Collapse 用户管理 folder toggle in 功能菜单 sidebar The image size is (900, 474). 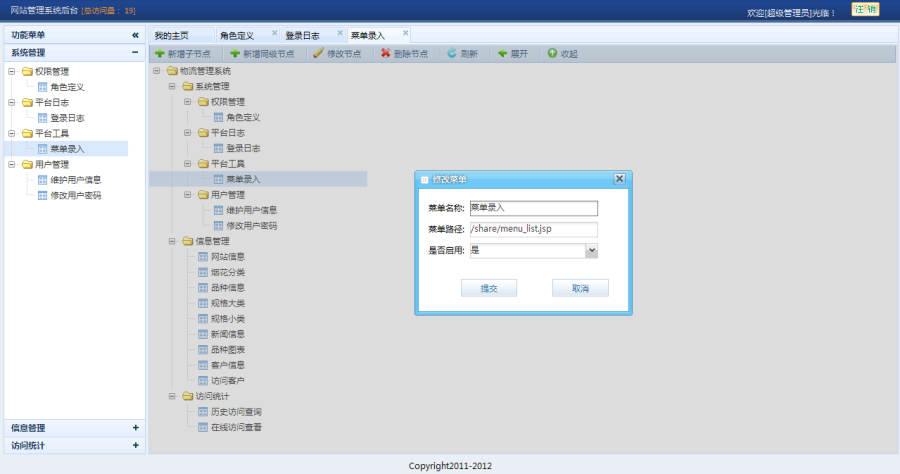pyautogui.click(x=11, y=164)
